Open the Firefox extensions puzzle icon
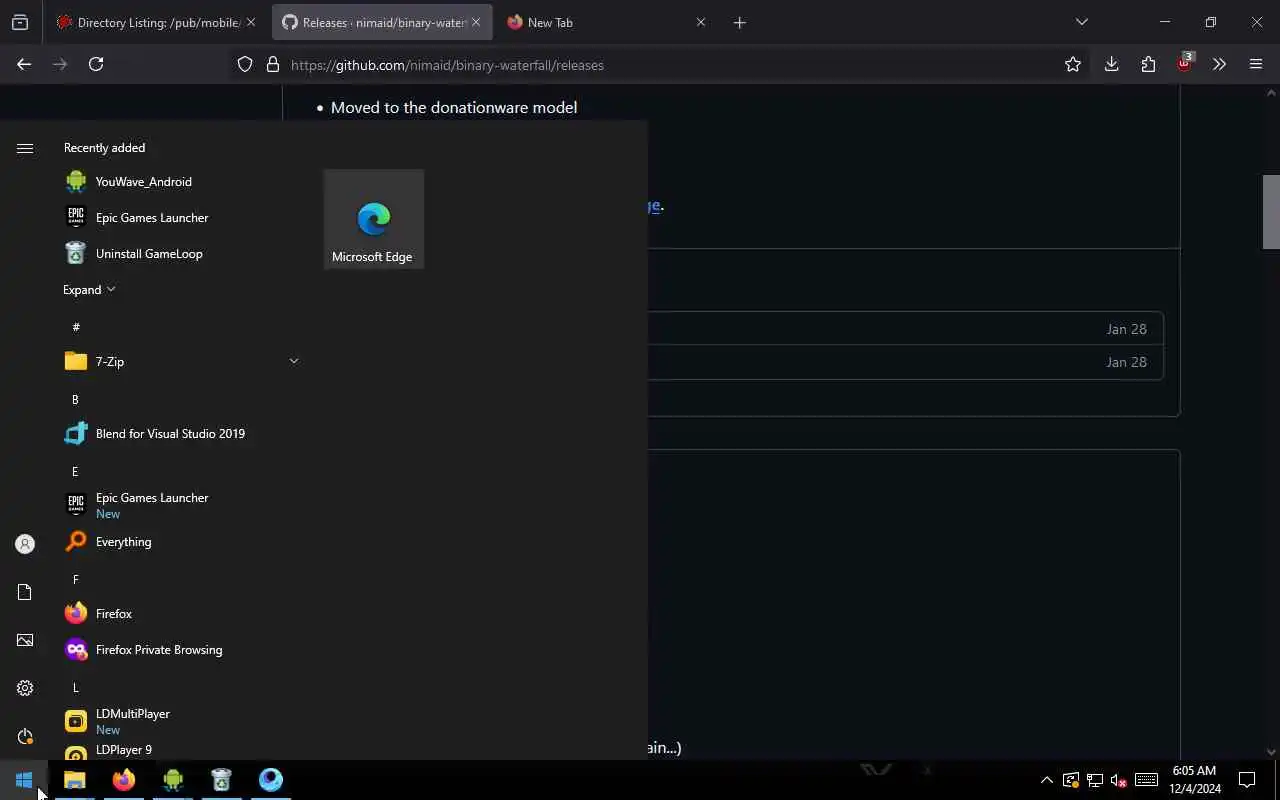1280x800 pixels. (x=1148, y=64)
